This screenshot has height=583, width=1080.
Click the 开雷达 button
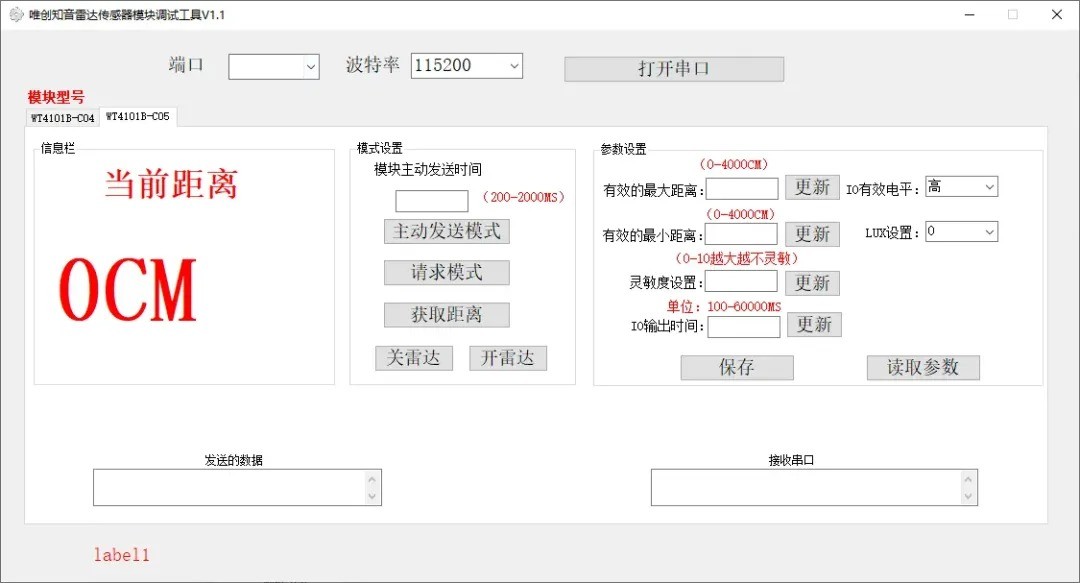(x=508, y=358)
